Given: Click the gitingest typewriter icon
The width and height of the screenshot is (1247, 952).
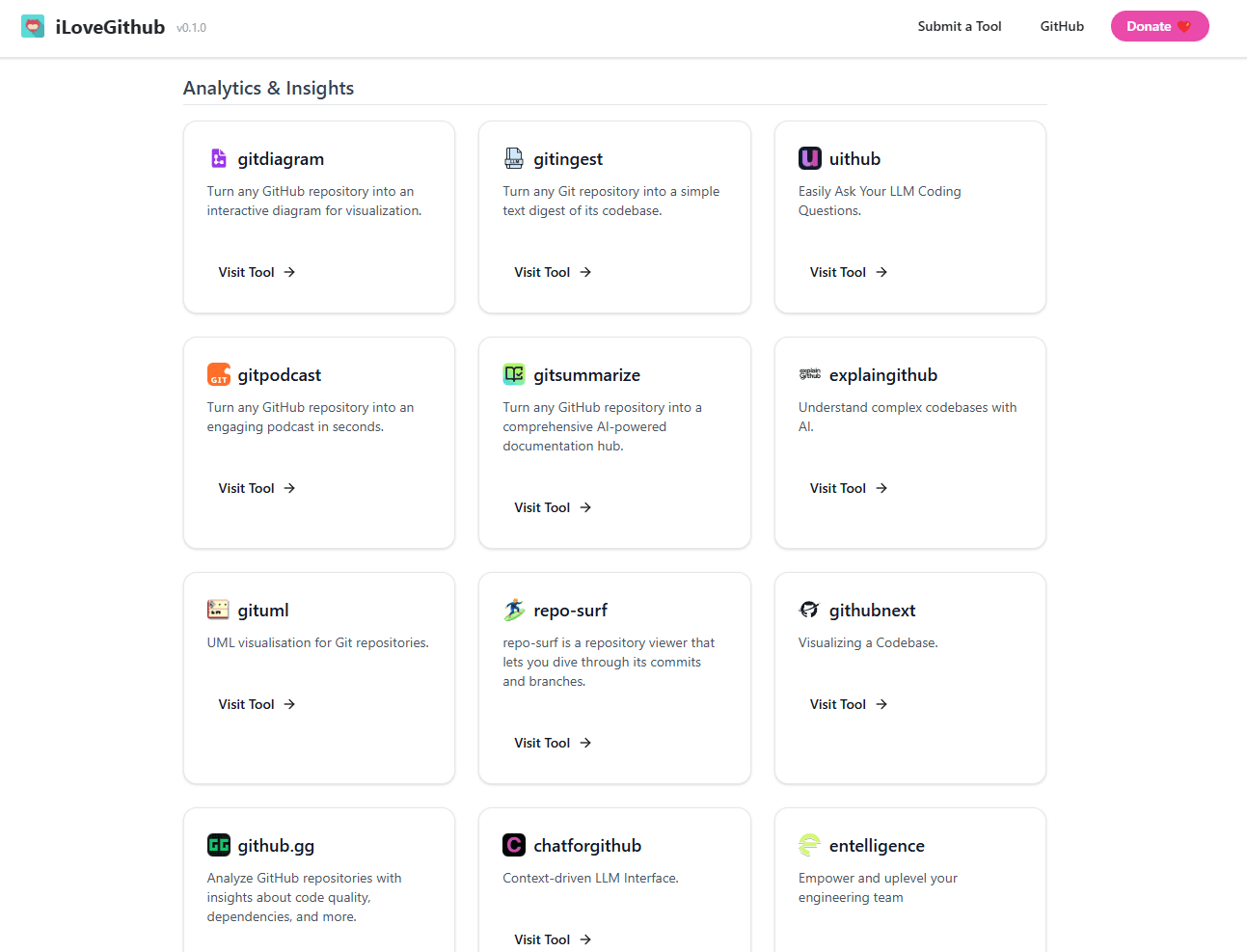Looking at the screenshot, I should (x=514, y=157).
